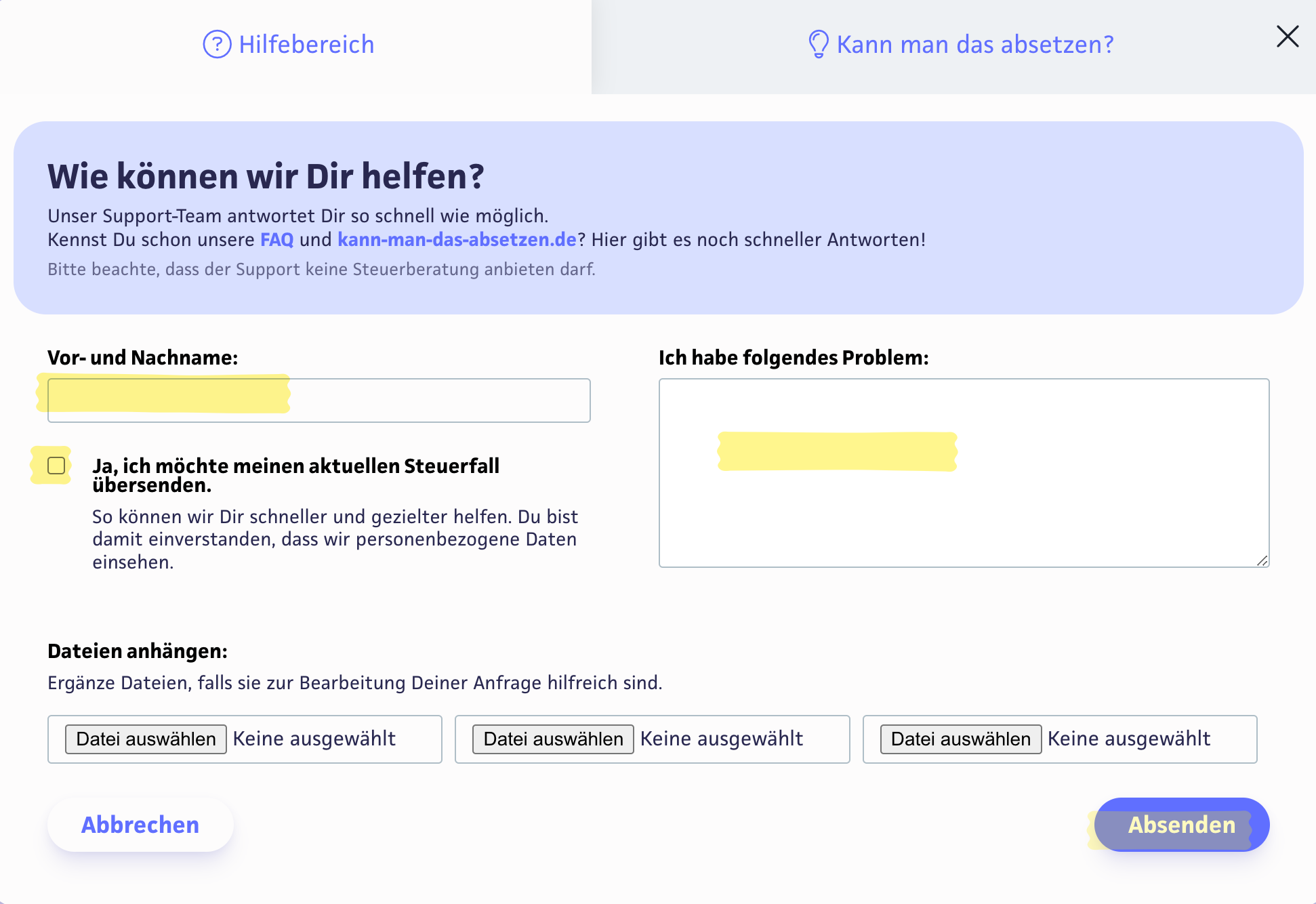
Task: Close the help dialog with the X icon
Action: click(1287, 37)
